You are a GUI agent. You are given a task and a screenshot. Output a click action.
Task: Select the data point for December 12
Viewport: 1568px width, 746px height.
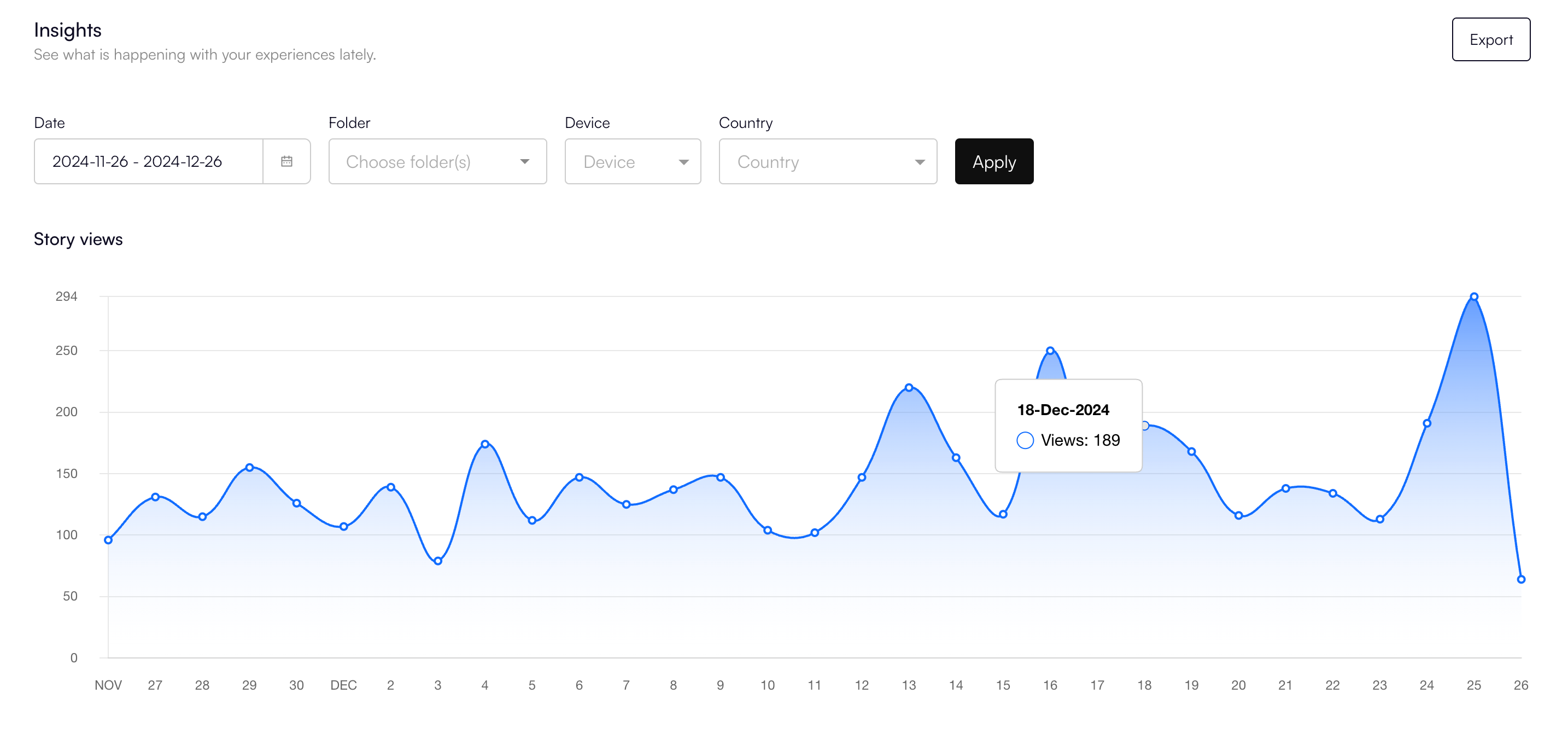(862, 477)
